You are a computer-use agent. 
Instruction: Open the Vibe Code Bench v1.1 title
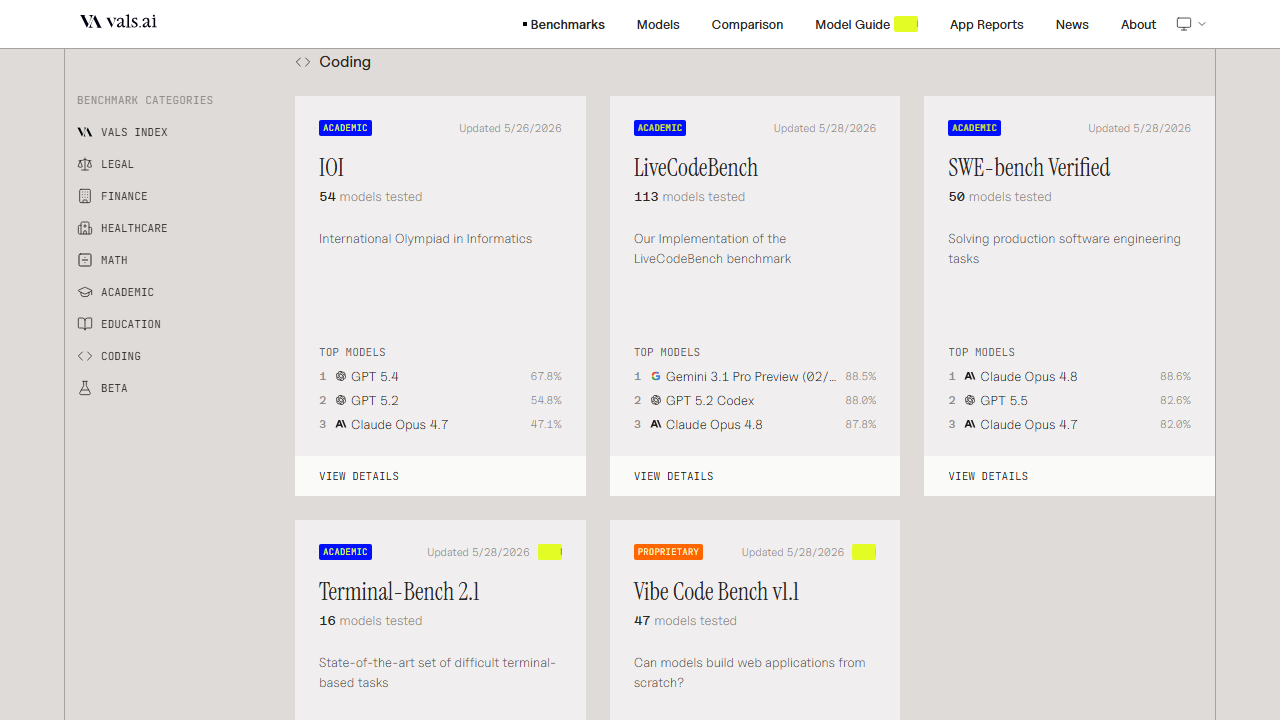[x=716, y=591]
